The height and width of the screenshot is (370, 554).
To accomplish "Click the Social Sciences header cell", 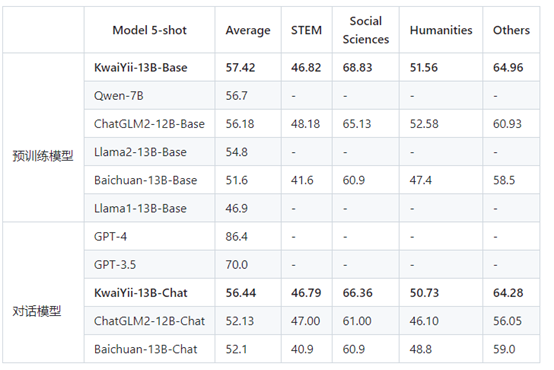I will pyautogui.click(x=366, y=30).
